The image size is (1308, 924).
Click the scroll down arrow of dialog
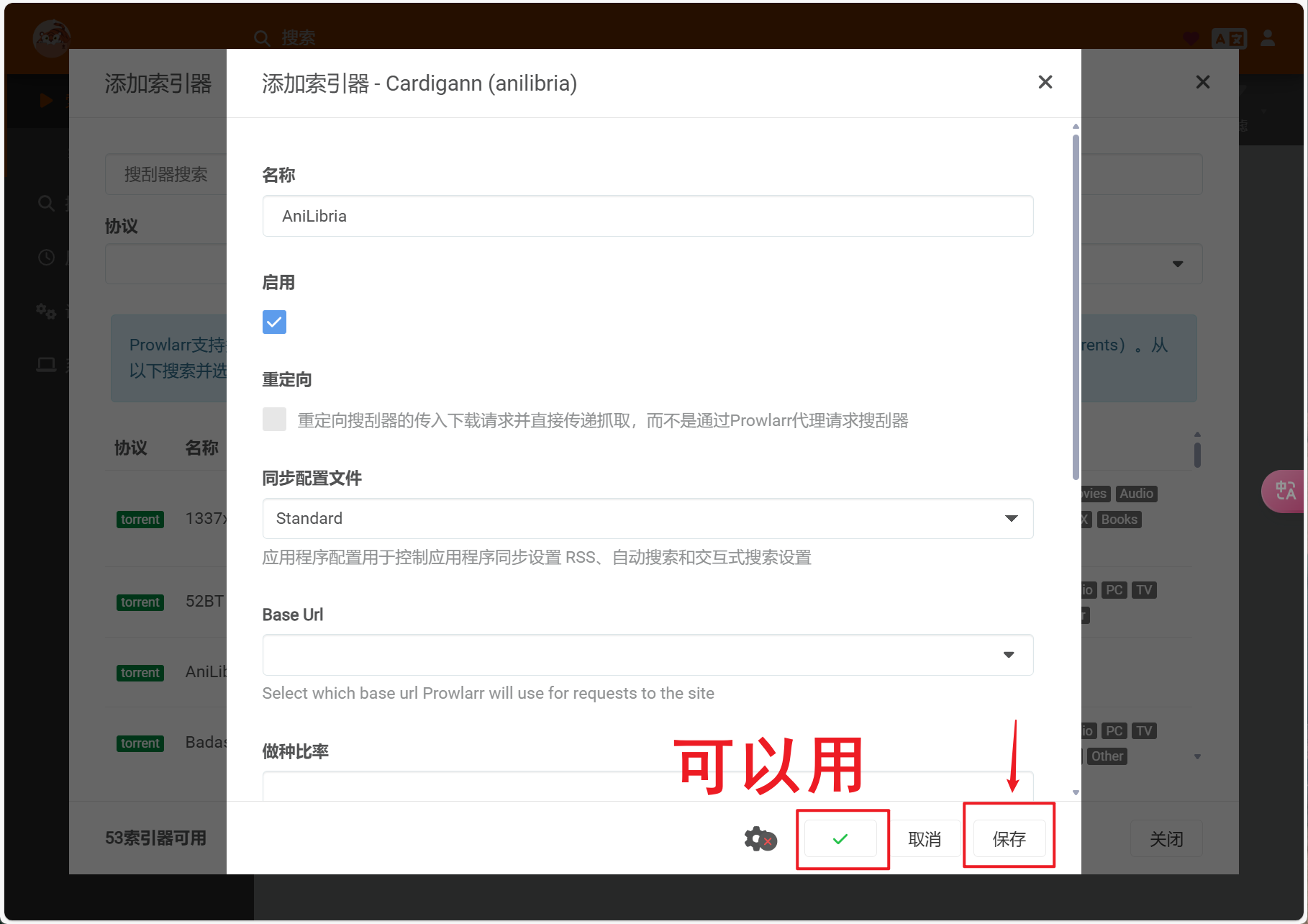(x=1076, y=792)
